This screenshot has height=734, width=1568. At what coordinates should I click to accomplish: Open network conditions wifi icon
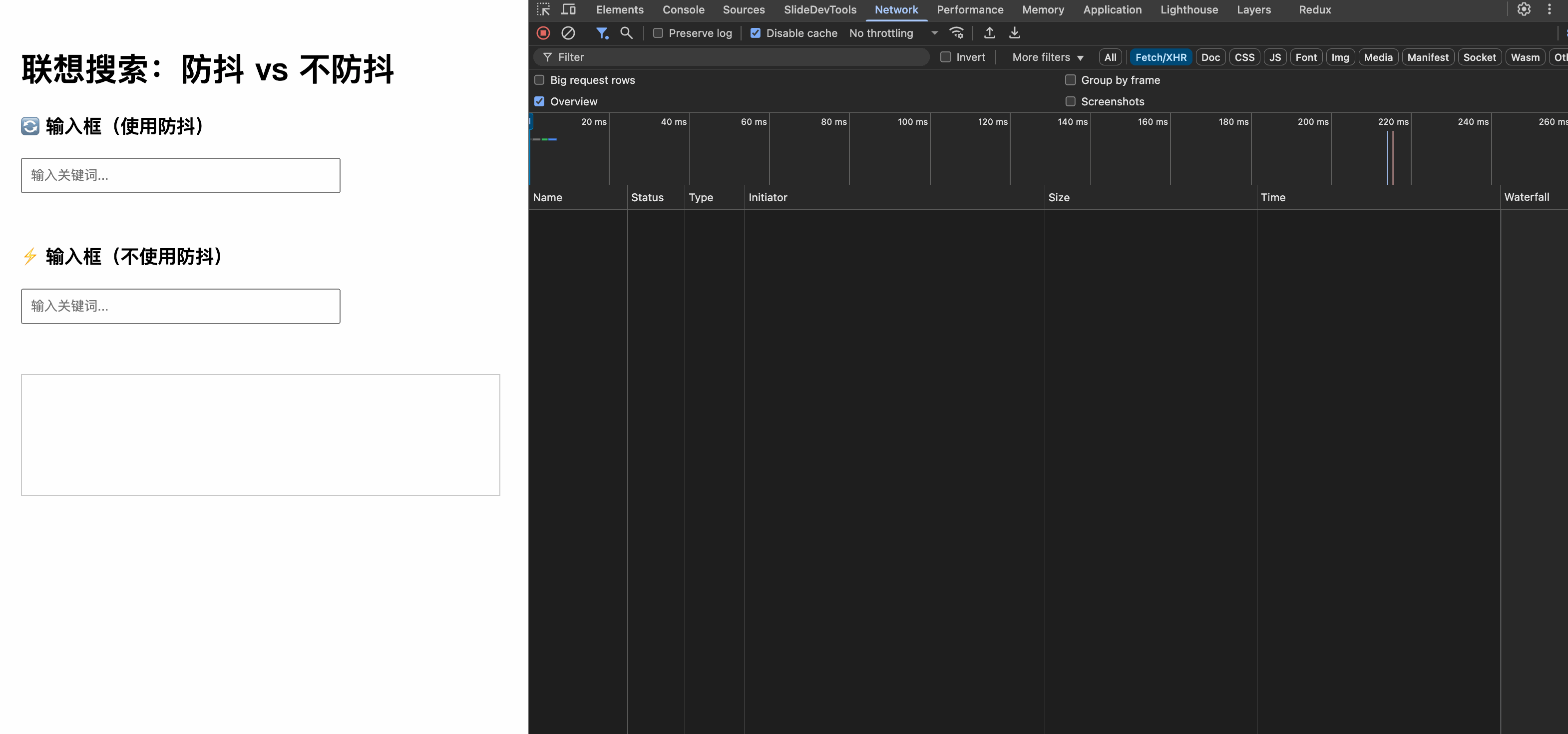tap(957, 33)
